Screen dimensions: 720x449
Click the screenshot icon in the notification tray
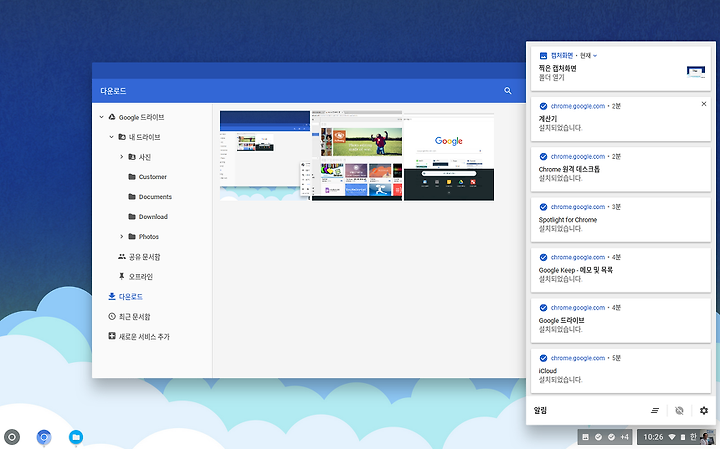585,437
